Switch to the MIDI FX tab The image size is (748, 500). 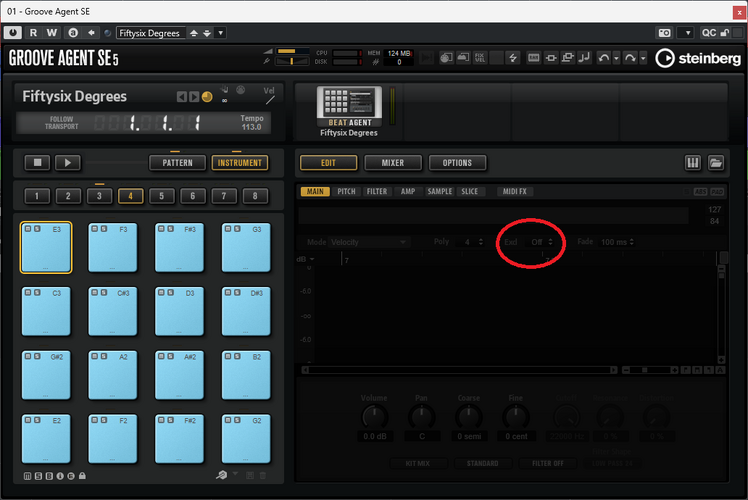[515, 191]
